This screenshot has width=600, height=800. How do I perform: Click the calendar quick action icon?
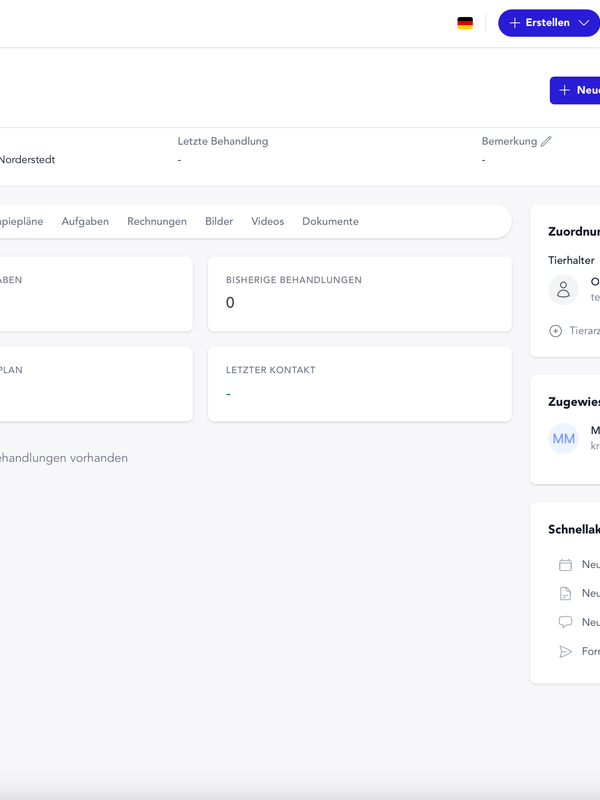(x=565, y=565)
